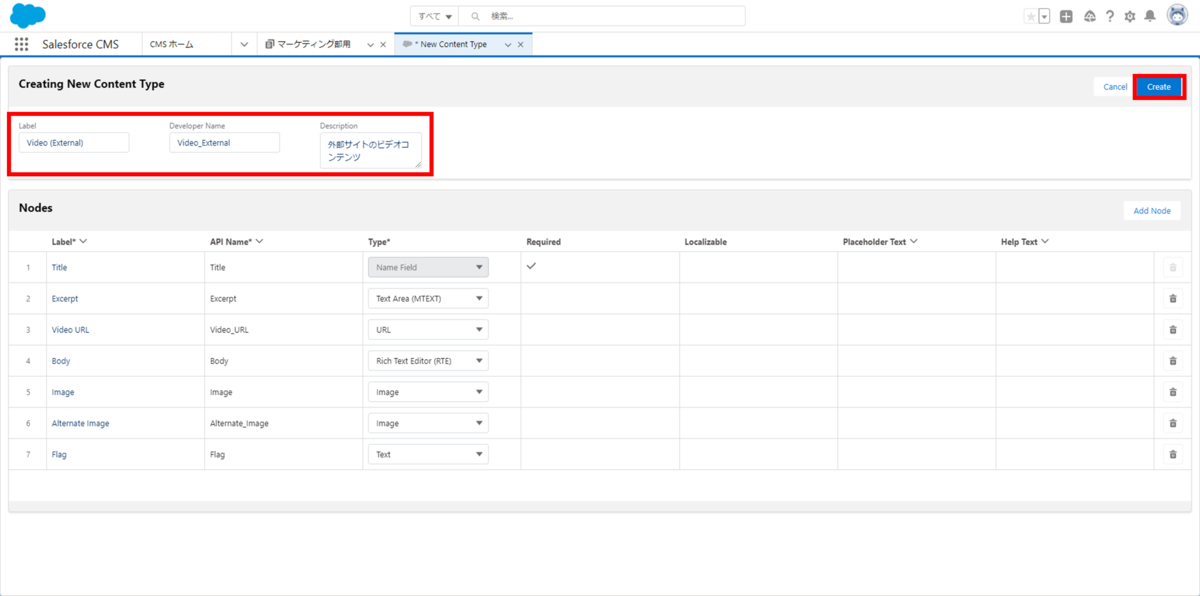The image size is (1200, 596).
Task: Delete the Body node row
Action: click(1173, 361)
